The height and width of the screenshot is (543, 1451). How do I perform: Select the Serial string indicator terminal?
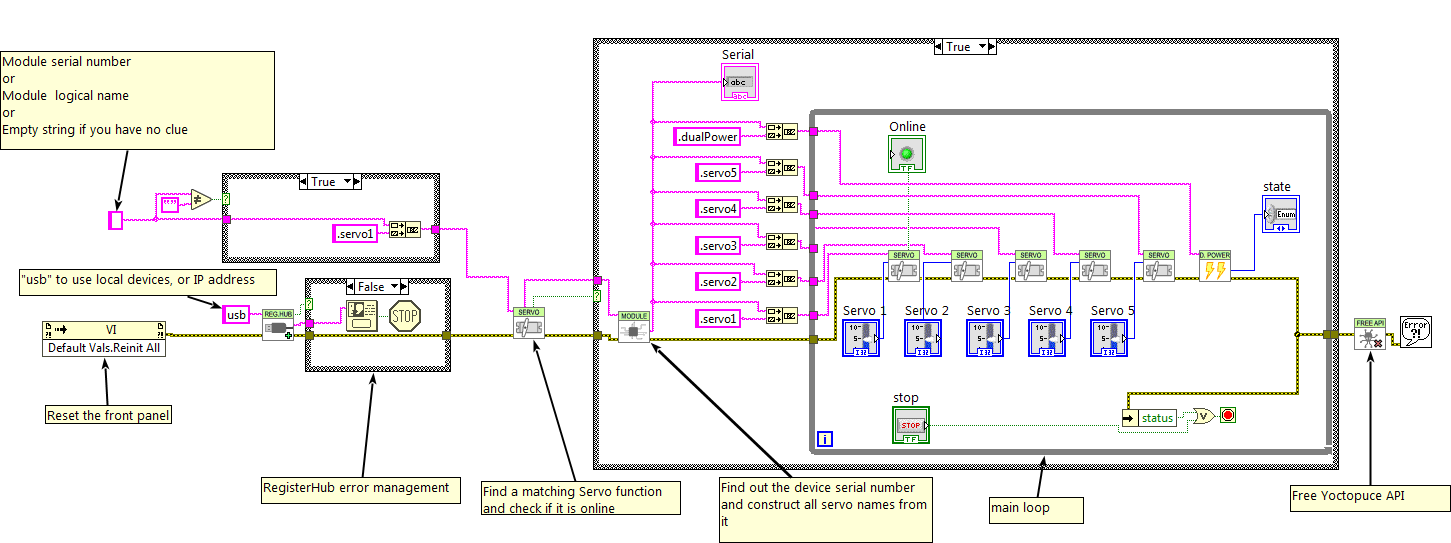point(740,83)
